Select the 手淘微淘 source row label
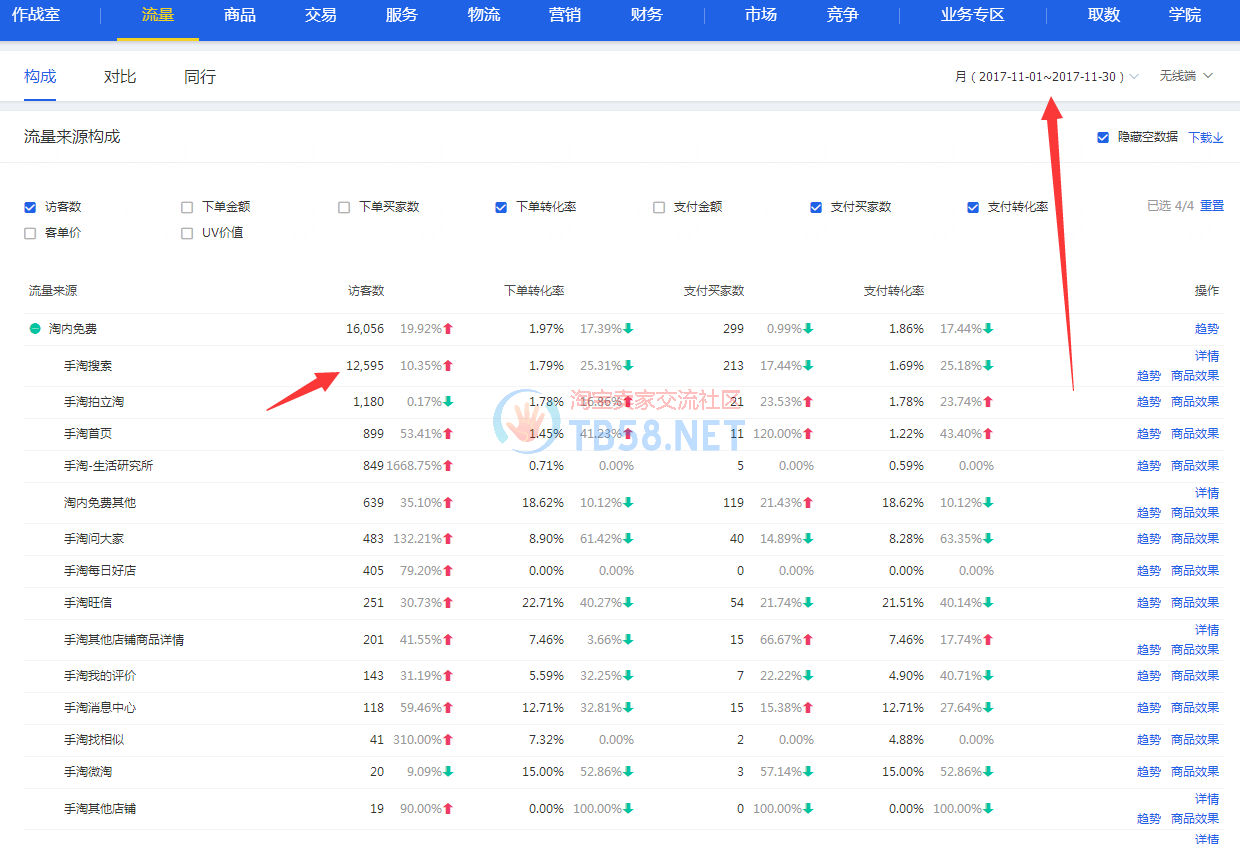The width and height of the screenshot is (1240, 844). pyautogui.click(x=88, y=772)
